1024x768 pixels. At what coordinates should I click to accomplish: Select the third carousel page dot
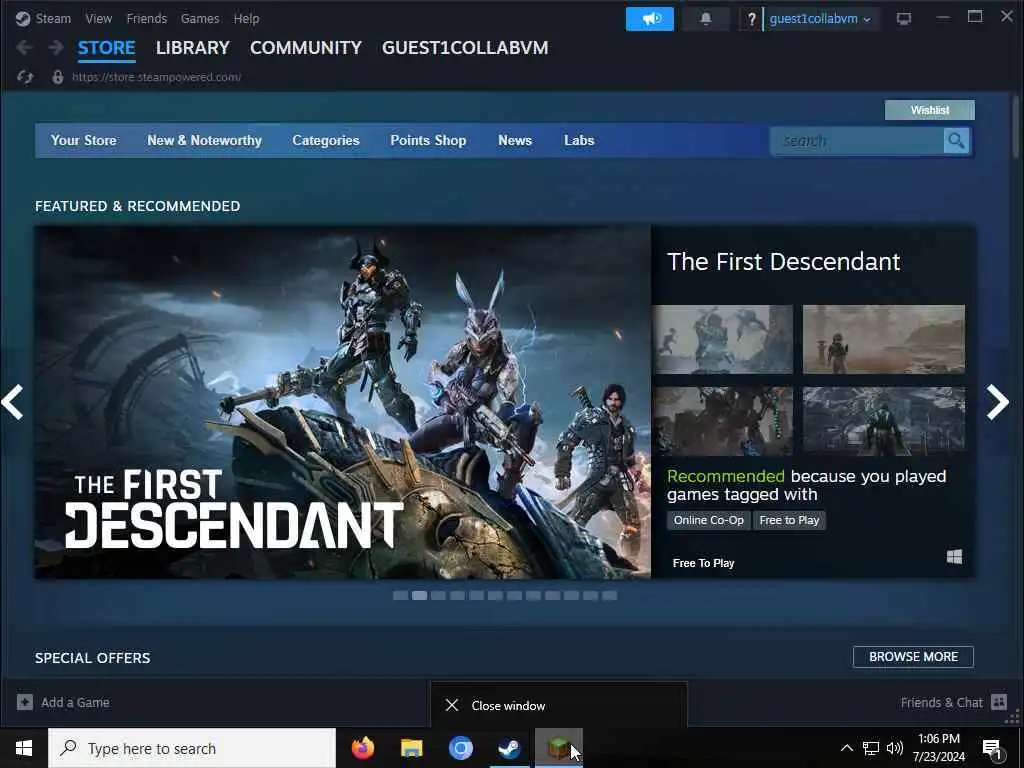438,596
